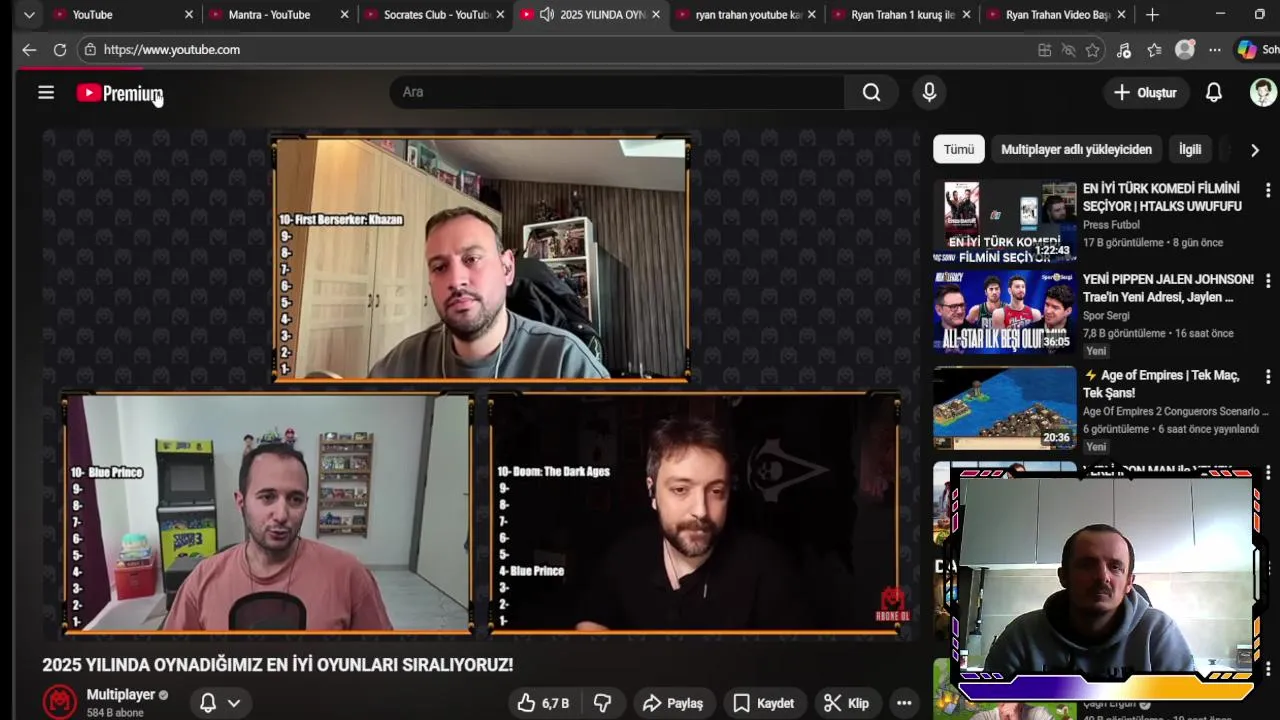Open more actions ellipsis below the video
1280x720 pixels.
pyautogui.click(x=904, y=703)
